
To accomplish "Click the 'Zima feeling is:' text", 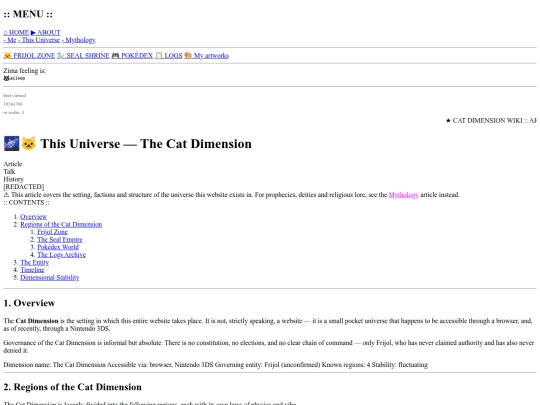I will pos(25,71).
